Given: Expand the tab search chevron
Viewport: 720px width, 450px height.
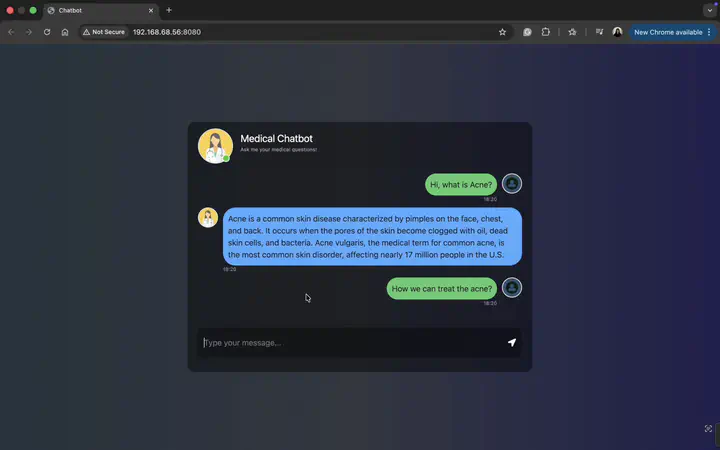Looking at the screenshot, I should tap(709, 10).
